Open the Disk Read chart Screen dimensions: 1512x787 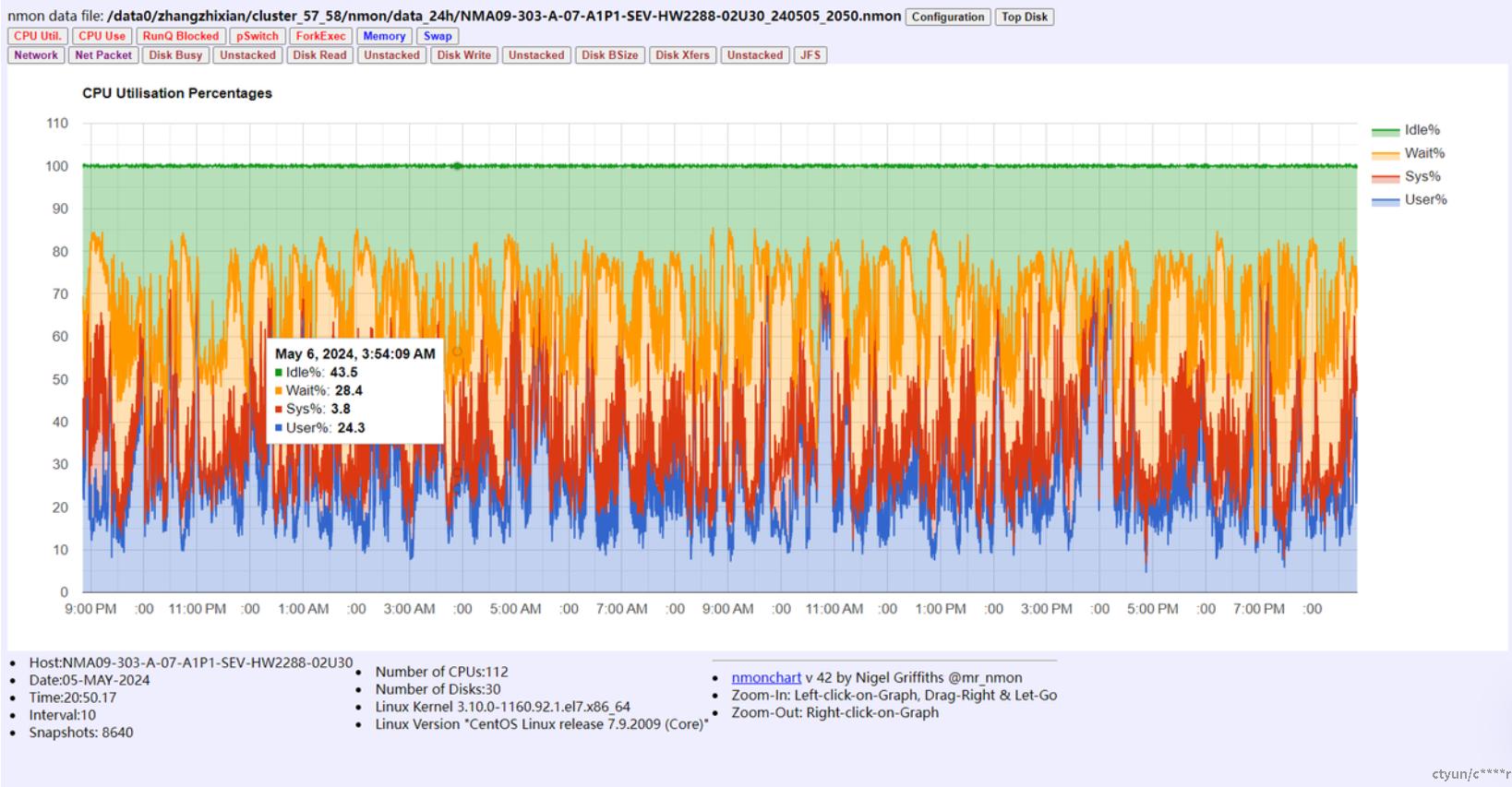point(319,55)
